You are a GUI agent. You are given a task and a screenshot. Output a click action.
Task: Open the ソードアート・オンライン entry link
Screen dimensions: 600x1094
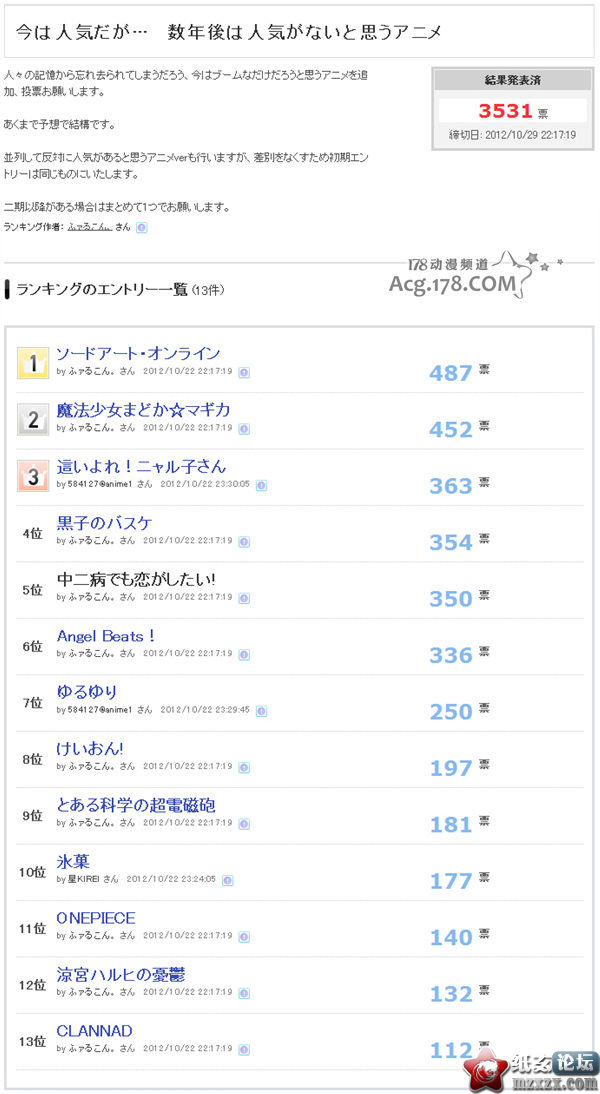[138, 354]
